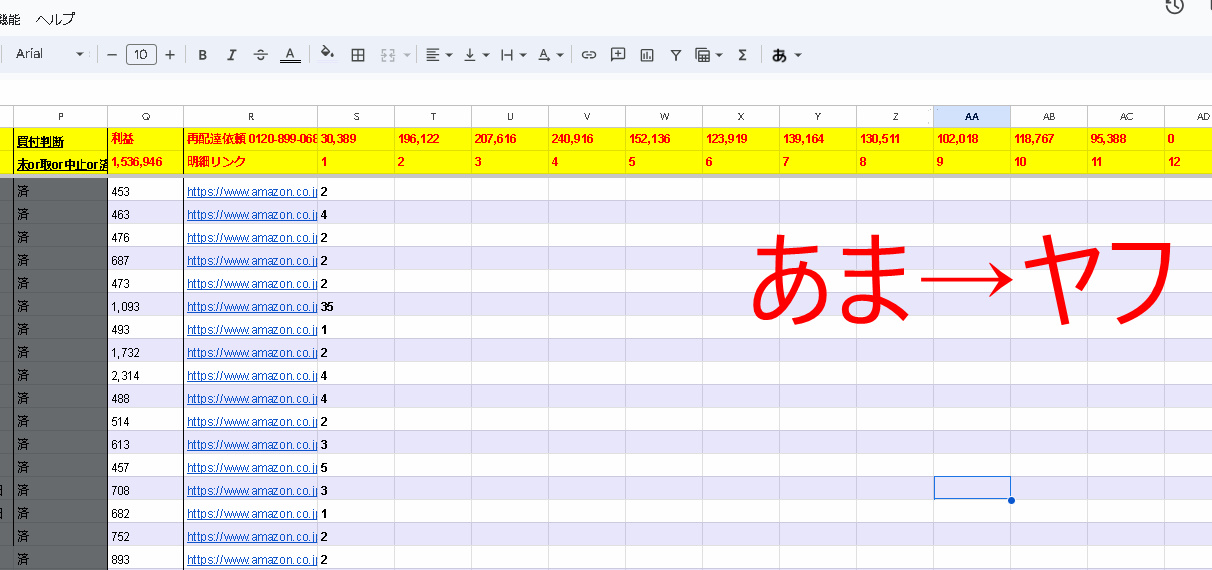The image size is (1212, 570).
Task: Expand the input tools dropdown arrow
Action: (x=797, y=55)
